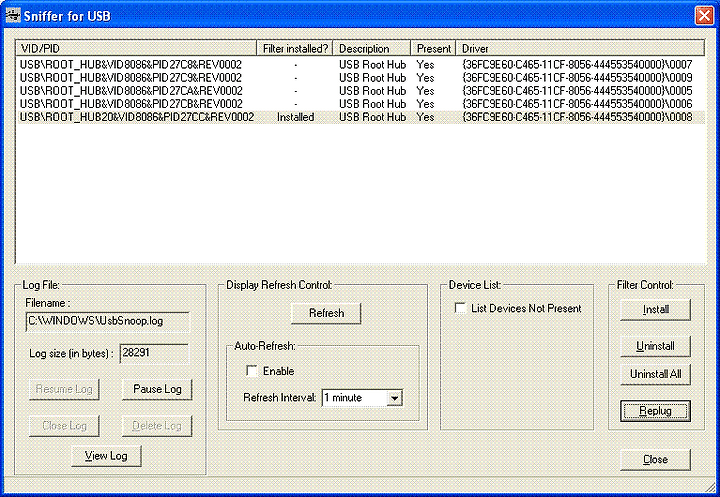Close the Sniffer for USB window with X

pyautogui.click(x=704, y=16)
